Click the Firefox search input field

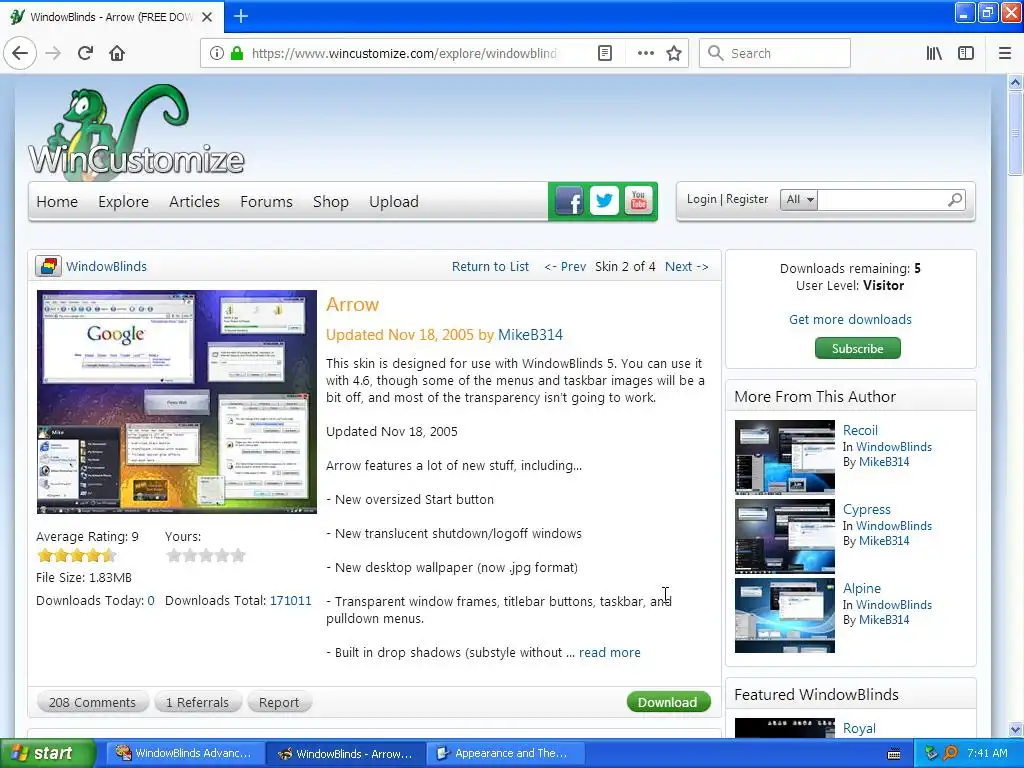point(775,54)
